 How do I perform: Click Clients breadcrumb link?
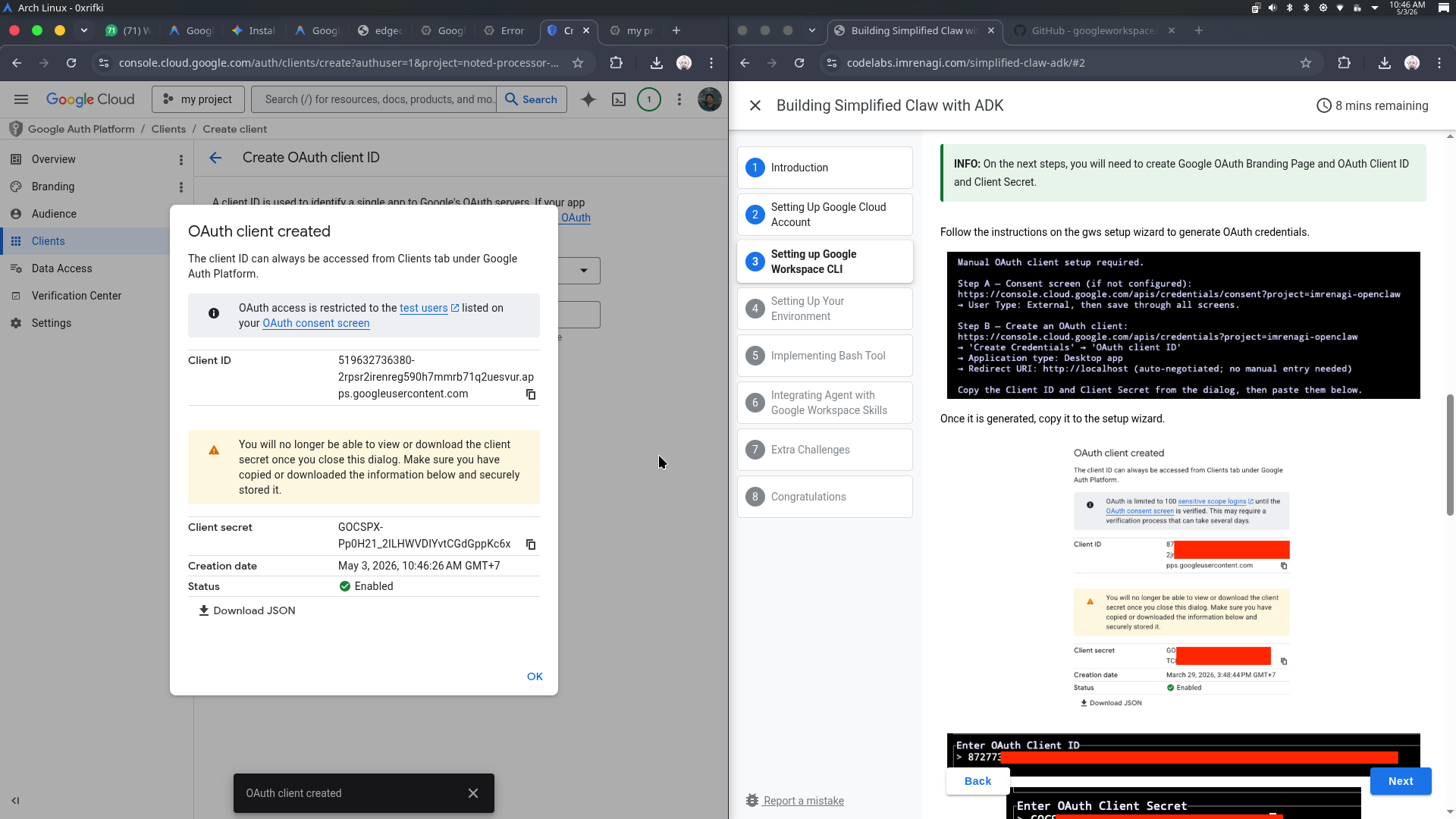(168, 129)
